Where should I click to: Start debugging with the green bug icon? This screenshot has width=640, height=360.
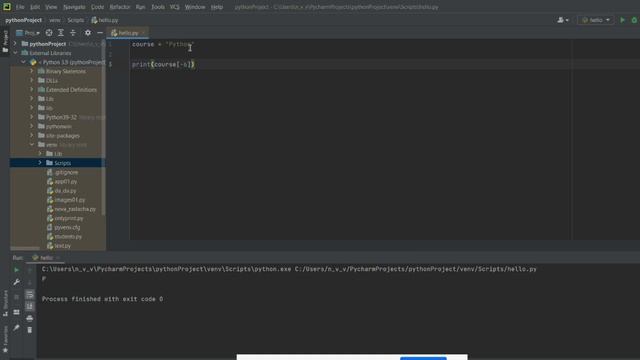click(634, 20)
